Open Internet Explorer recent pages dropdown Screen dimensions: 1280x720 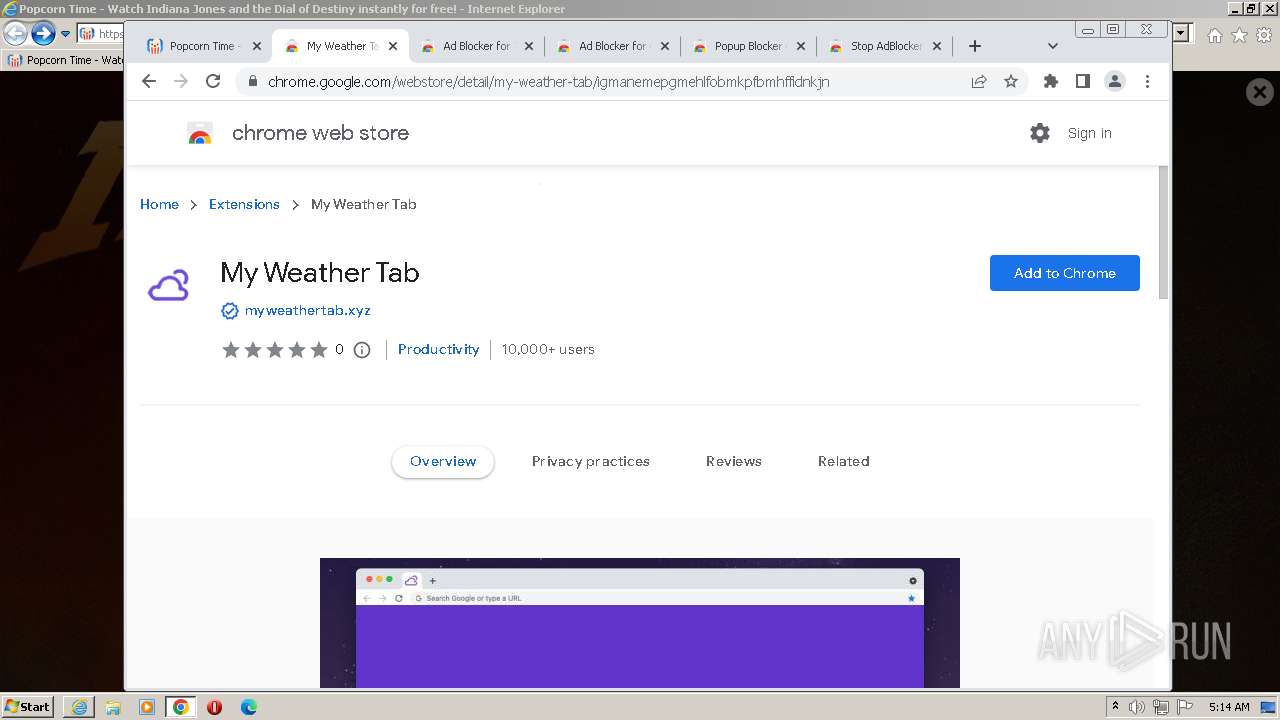[65, 34]
